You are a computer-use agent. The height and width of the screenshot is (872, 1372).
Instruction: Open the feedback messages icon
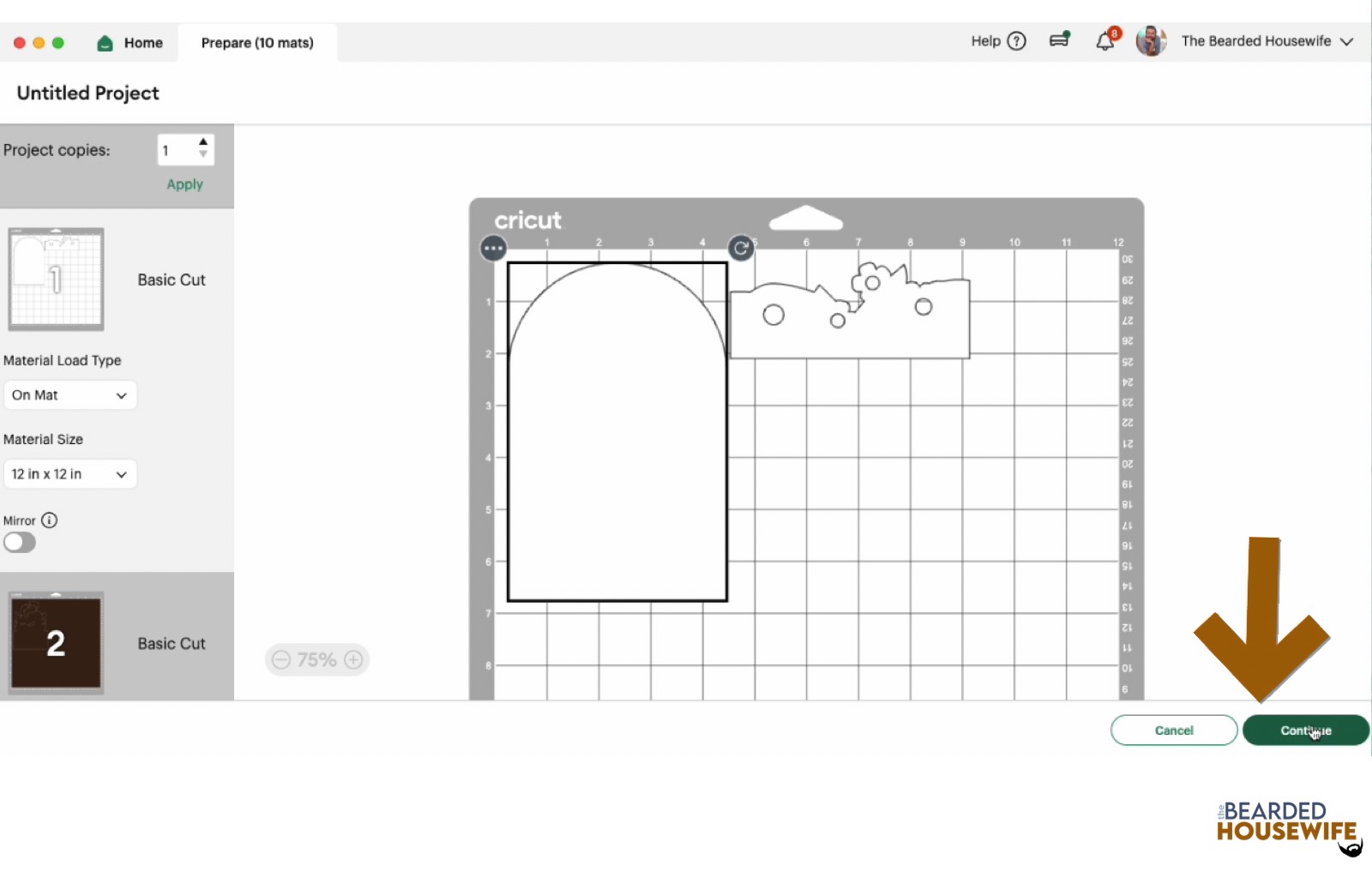[1060, 40]
